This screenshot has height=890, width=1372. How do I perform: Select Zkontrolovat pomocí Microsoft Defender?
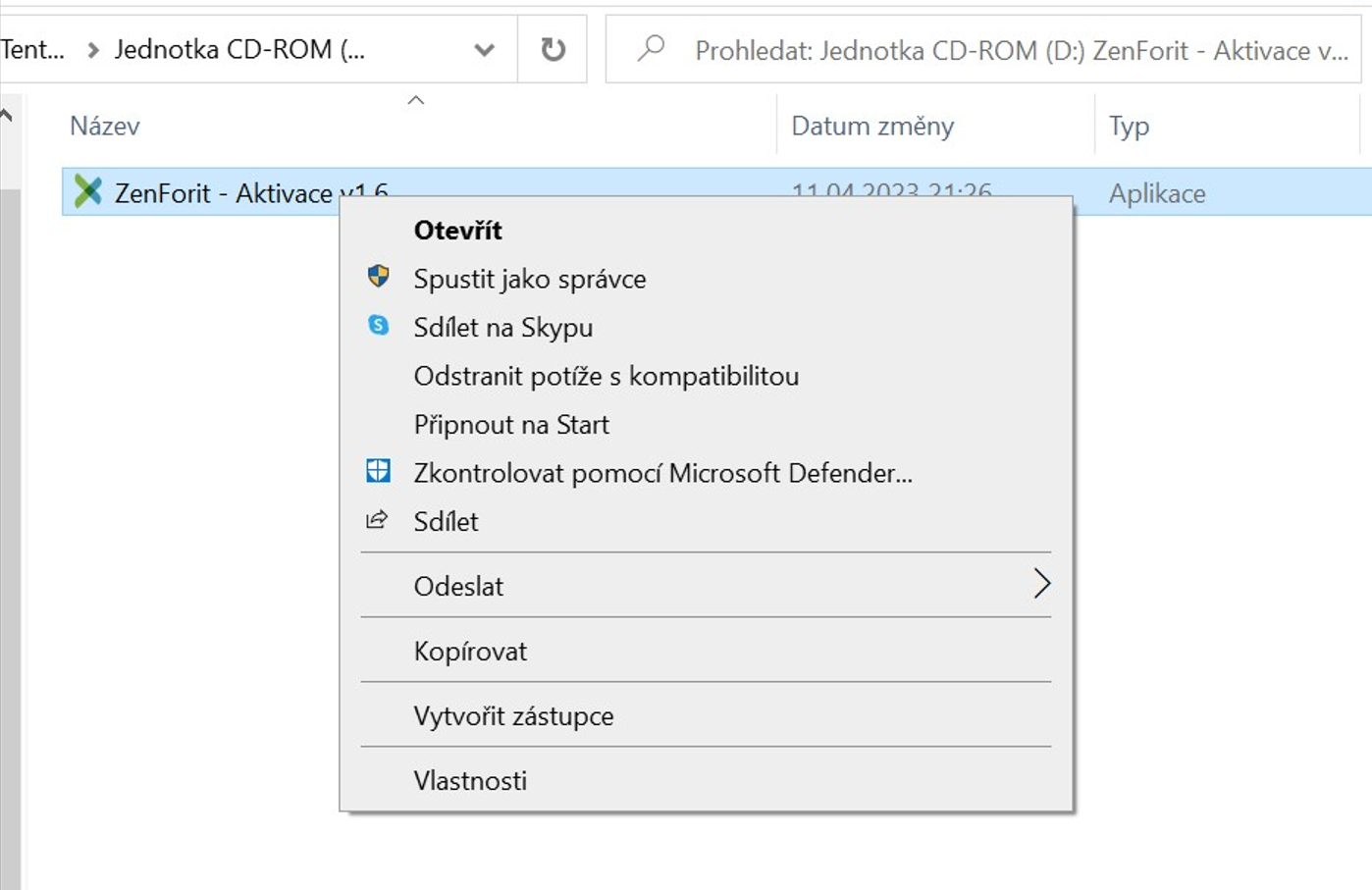(x=707, y=473)
